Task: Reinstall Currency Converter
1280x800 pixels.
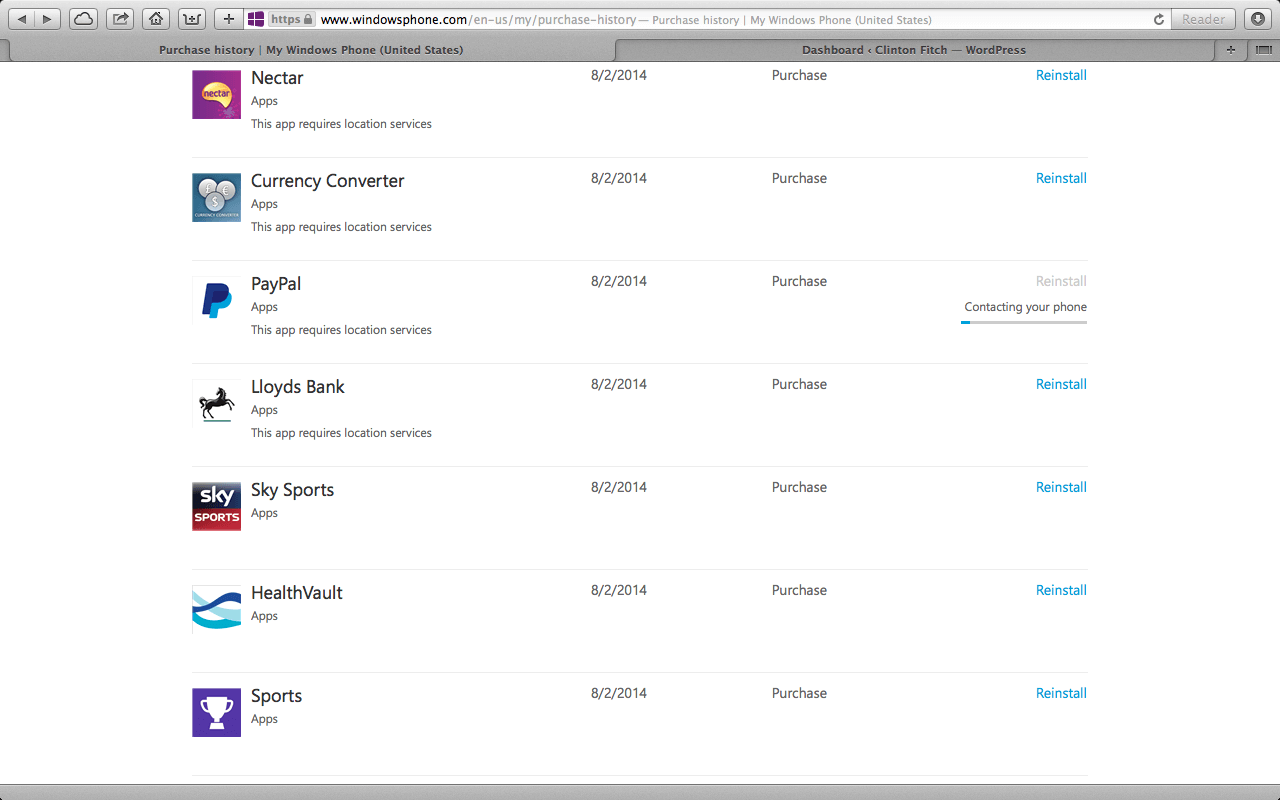Action: [x=1061, y=178]
